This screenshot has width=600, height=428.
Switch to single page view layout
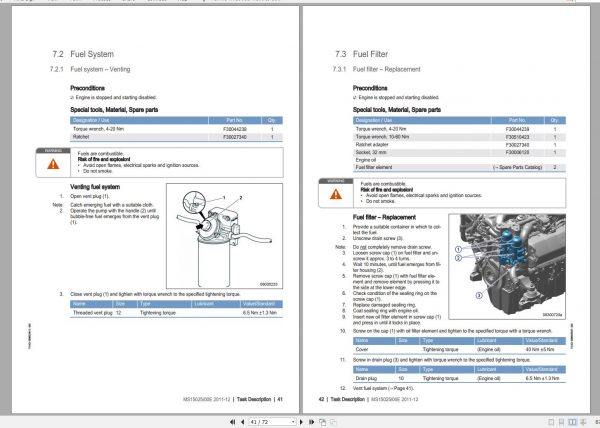point(551,422)
